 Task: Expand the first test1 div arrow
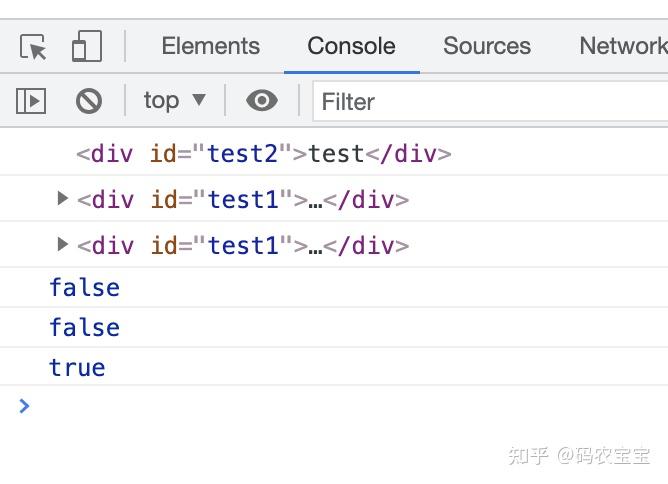(63, 199)
